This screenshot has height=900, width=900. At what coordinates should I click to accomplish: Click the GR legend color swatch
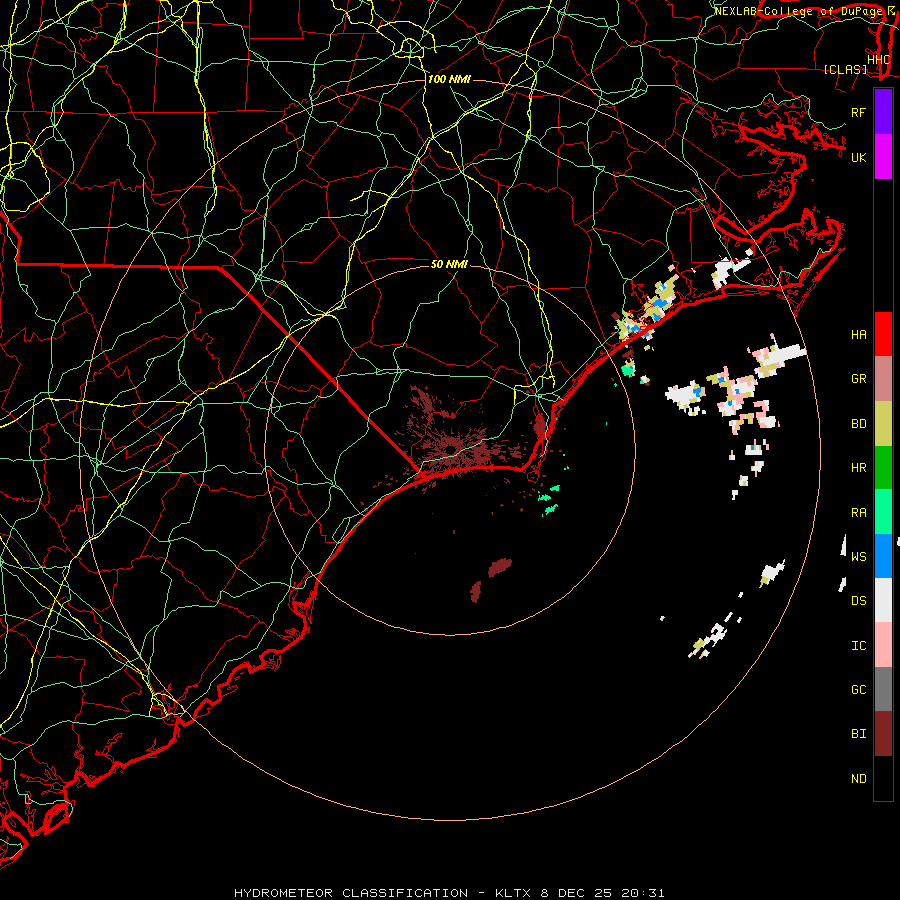[883, 379]
